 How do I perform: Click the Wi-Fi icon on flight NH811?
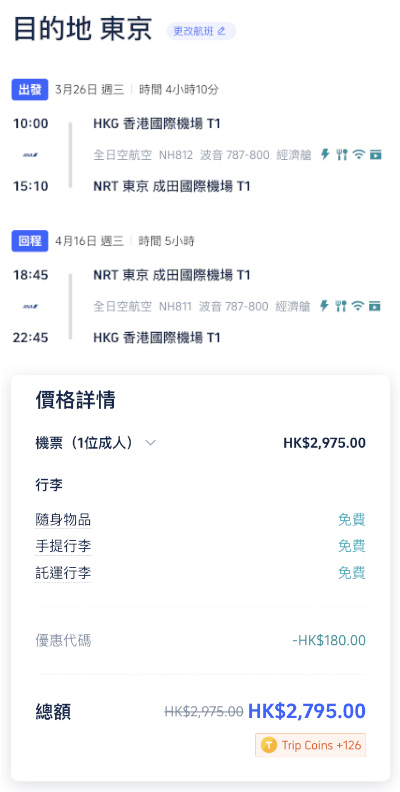pos(358,306)
